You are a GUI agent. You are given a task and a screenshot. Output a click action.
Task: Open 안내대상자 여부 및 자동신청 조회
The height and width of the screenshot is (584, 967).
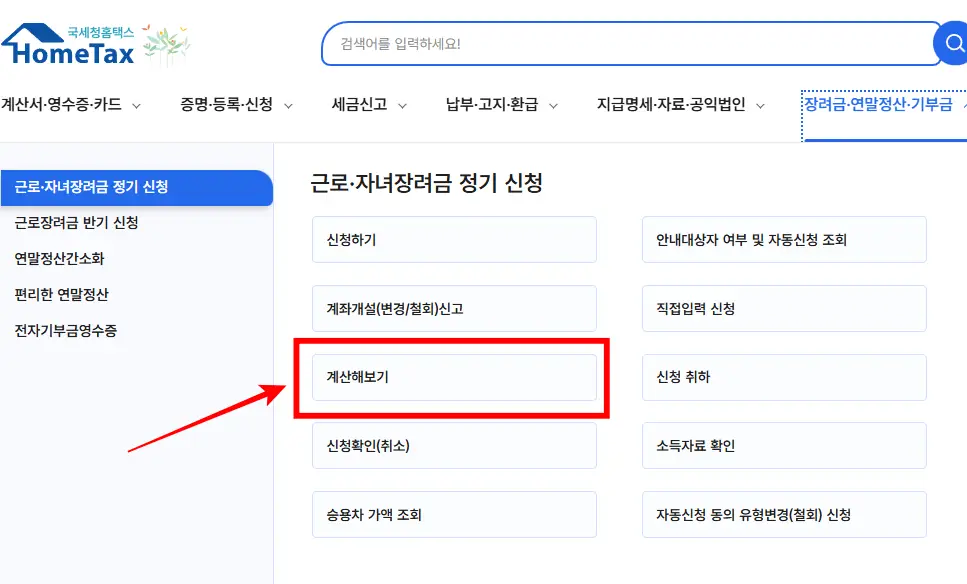click(783, 239)
